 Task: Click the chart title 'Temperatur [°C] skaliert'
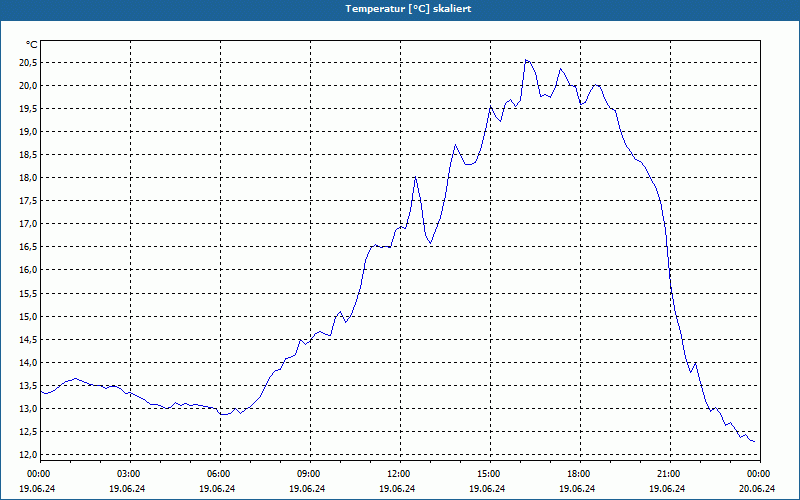coord(408,9)
